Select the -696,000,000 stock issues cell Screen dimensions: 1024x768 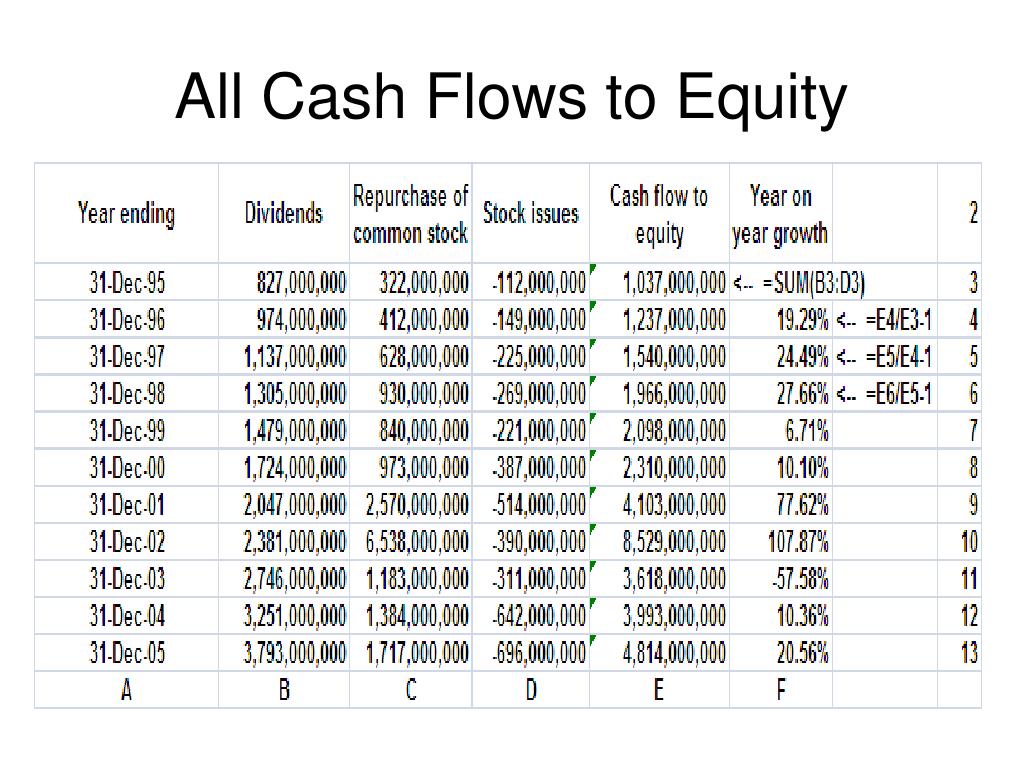pos(530,652)
